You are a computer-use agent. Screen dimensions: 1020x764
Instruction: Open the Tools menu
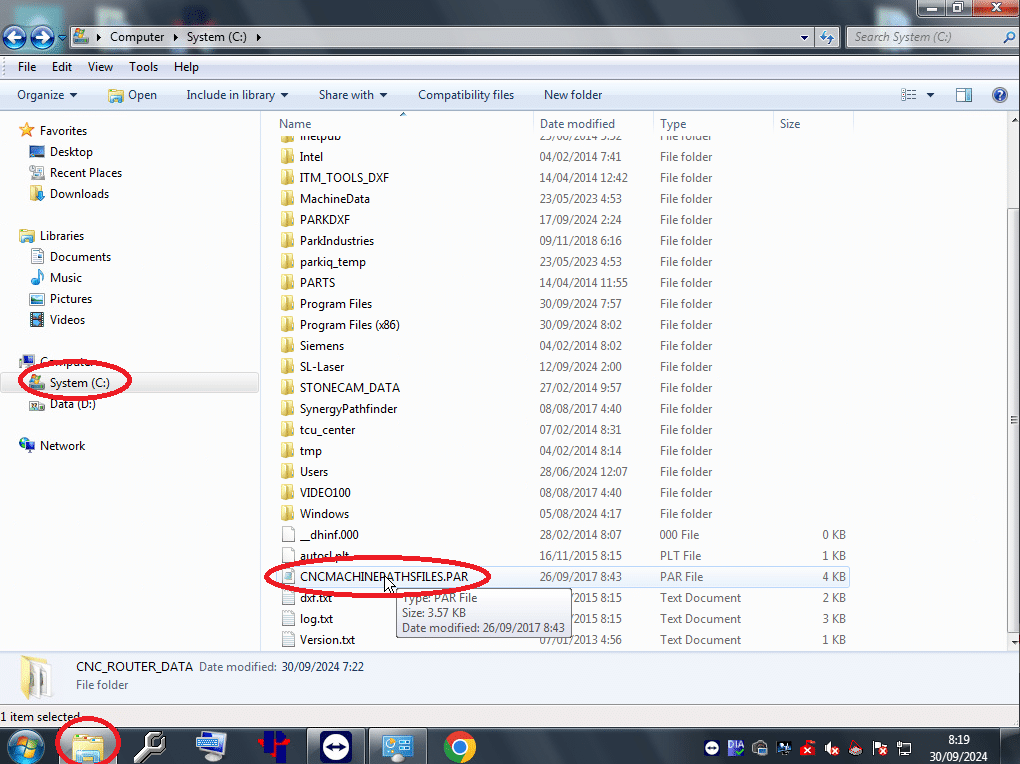click(x=143, y=67)
